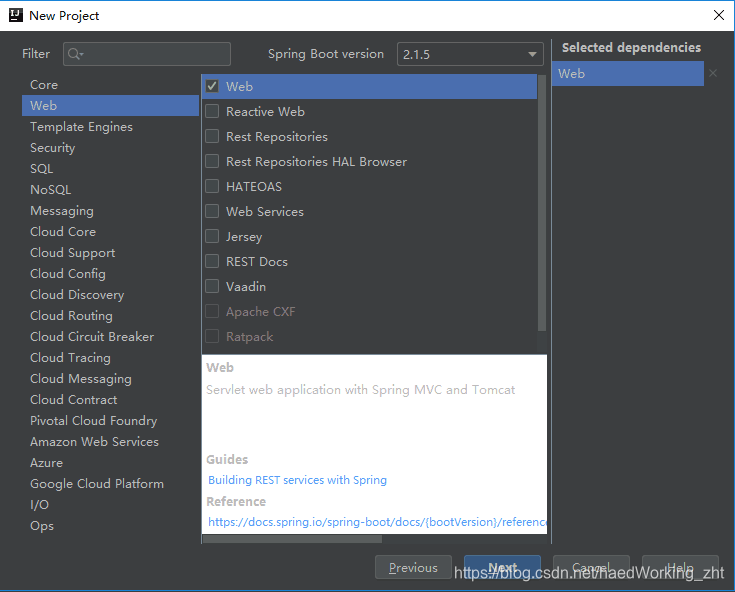Check the Vaadin dependency
The width and height of the screenshot is (735, 592).
[212, 286]
